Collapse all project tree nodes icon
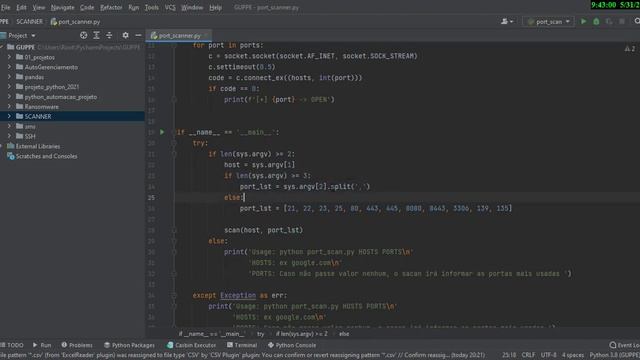The image size is (640, 360). tap(109, 36)
